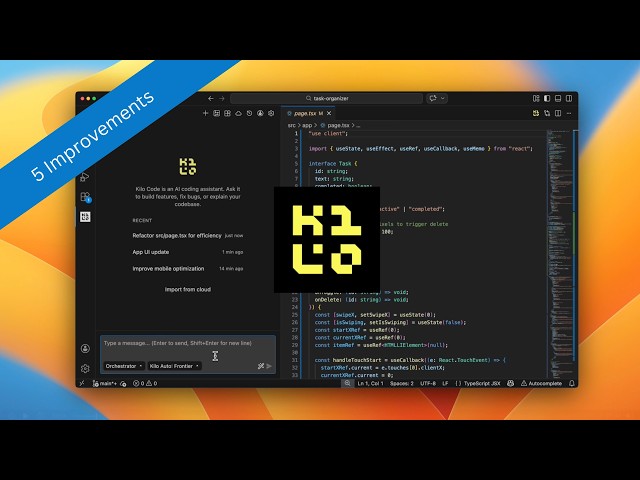Open the Kilo marketplace grid icon in panel header
Viewport: 640px width, 480px height.
[x=227, y=113]
